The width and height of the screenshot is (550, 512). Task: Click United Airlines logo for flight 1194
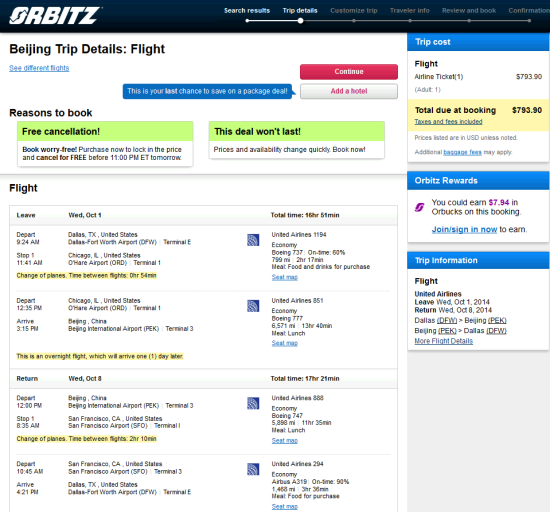[253, 240]
